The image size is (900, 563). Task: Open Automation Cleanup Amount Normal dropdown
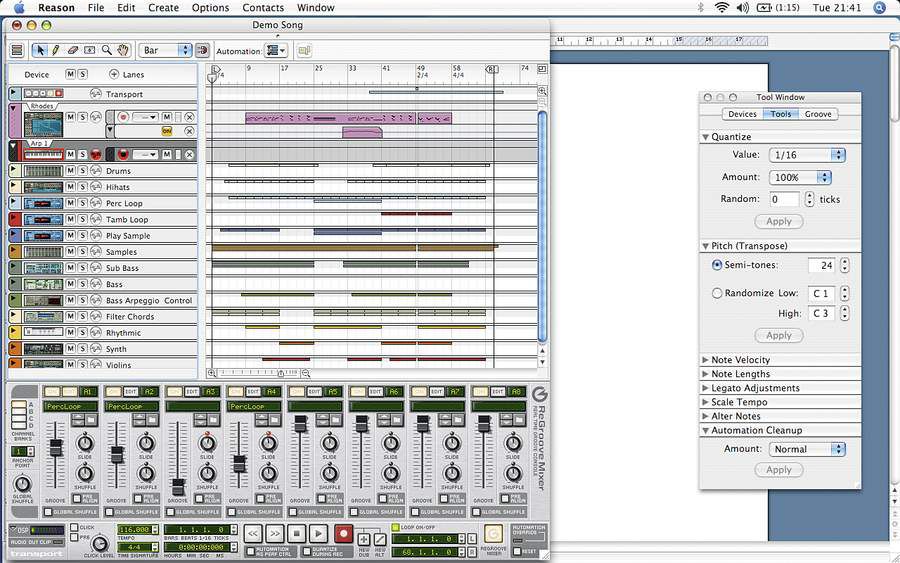pyautogui.click(x=807, y=449)
